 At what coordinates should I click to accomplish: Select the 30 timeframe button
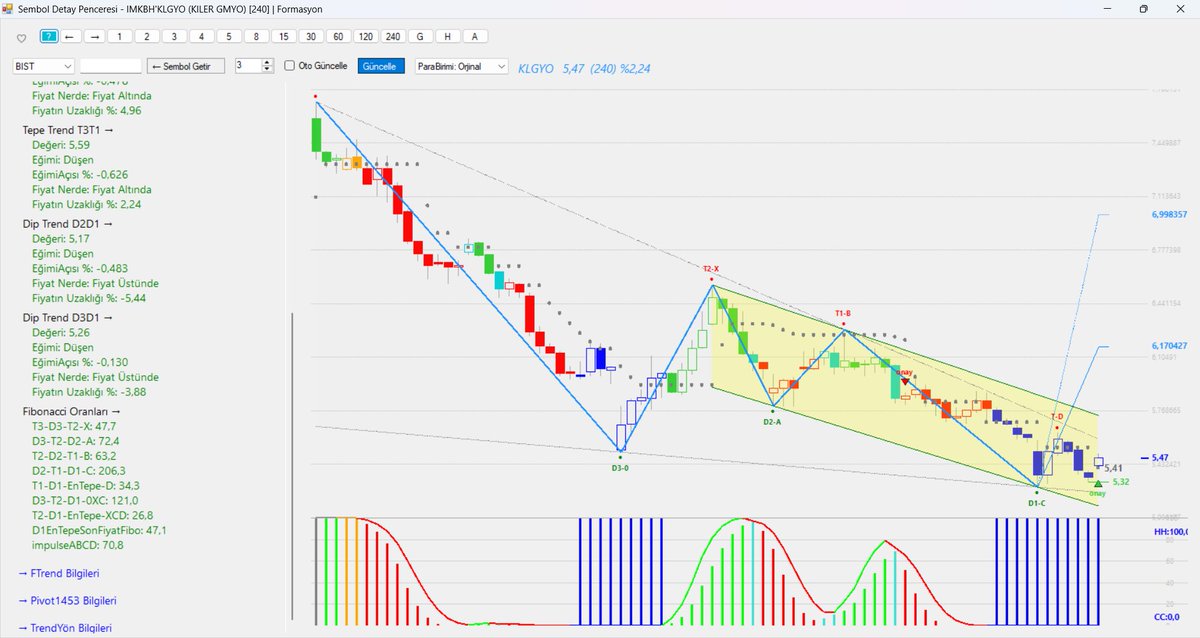coord(311,36)
